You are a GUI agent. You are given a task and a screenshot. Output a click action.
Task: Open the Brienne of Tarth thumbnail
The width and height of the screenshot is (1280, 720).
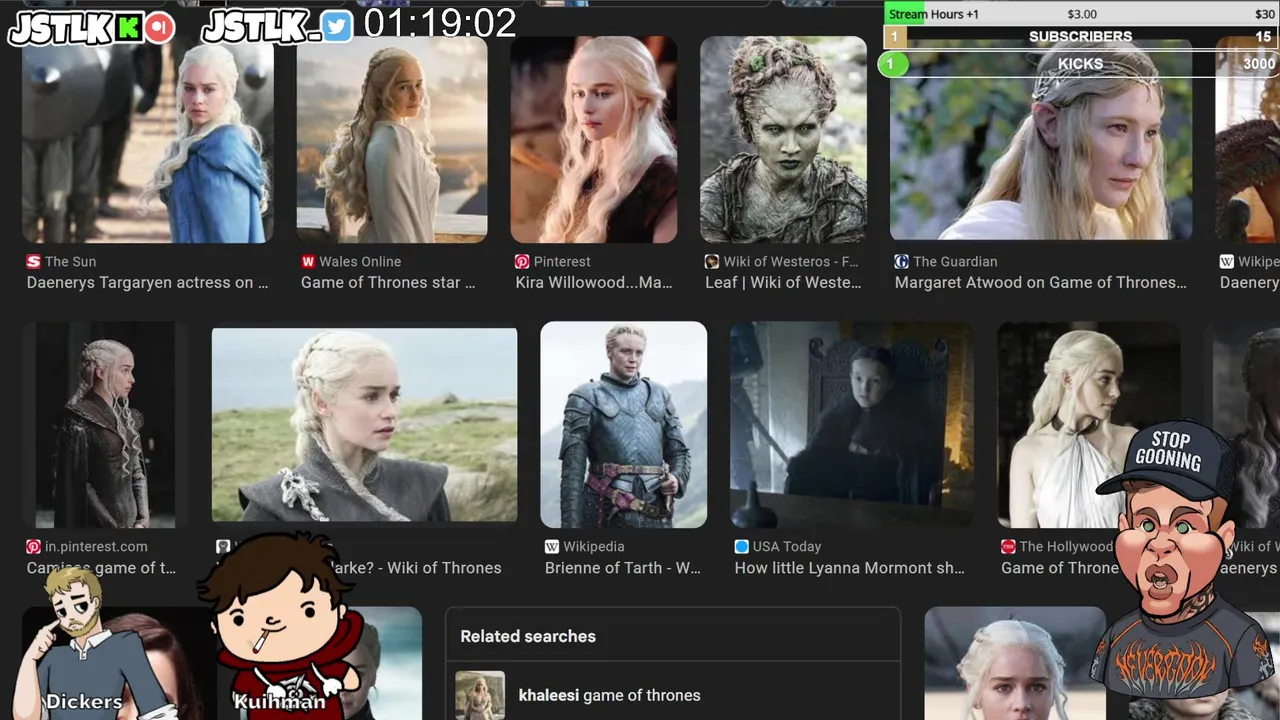pos(624,424)
